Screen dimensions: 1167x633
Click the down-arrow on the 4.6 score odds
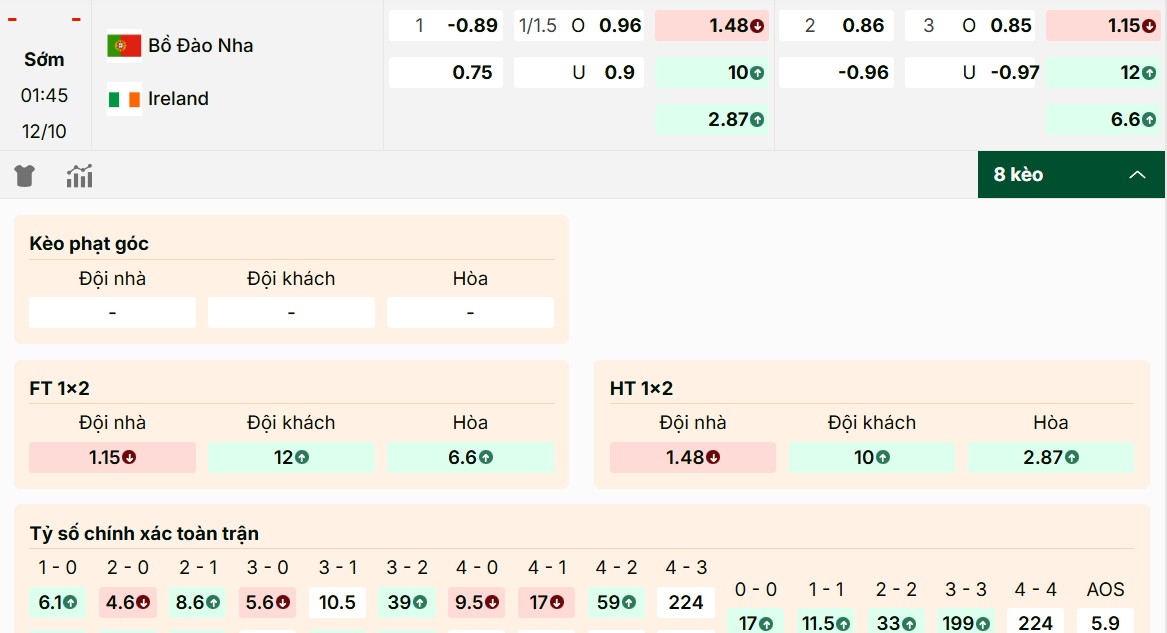click(142, 603)
